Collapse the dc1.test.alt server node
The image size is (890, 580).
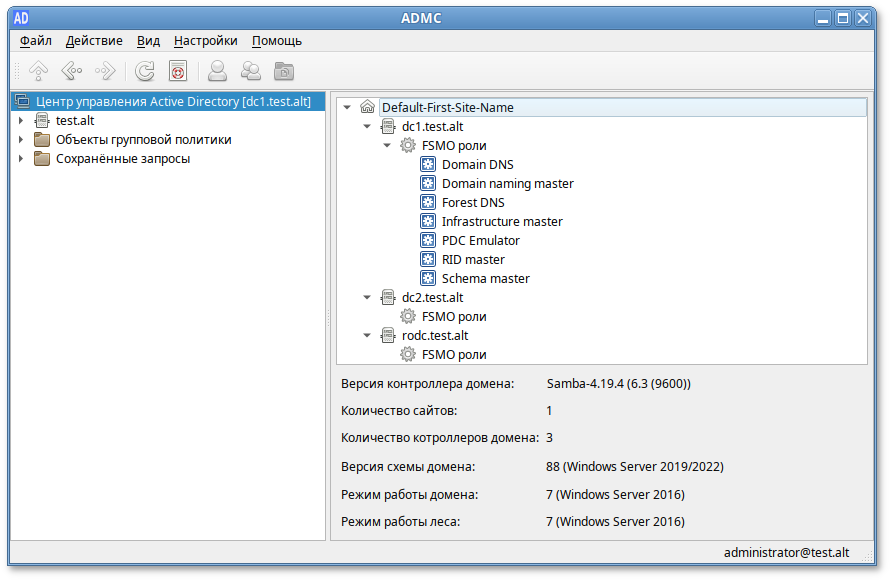point(367,127)
